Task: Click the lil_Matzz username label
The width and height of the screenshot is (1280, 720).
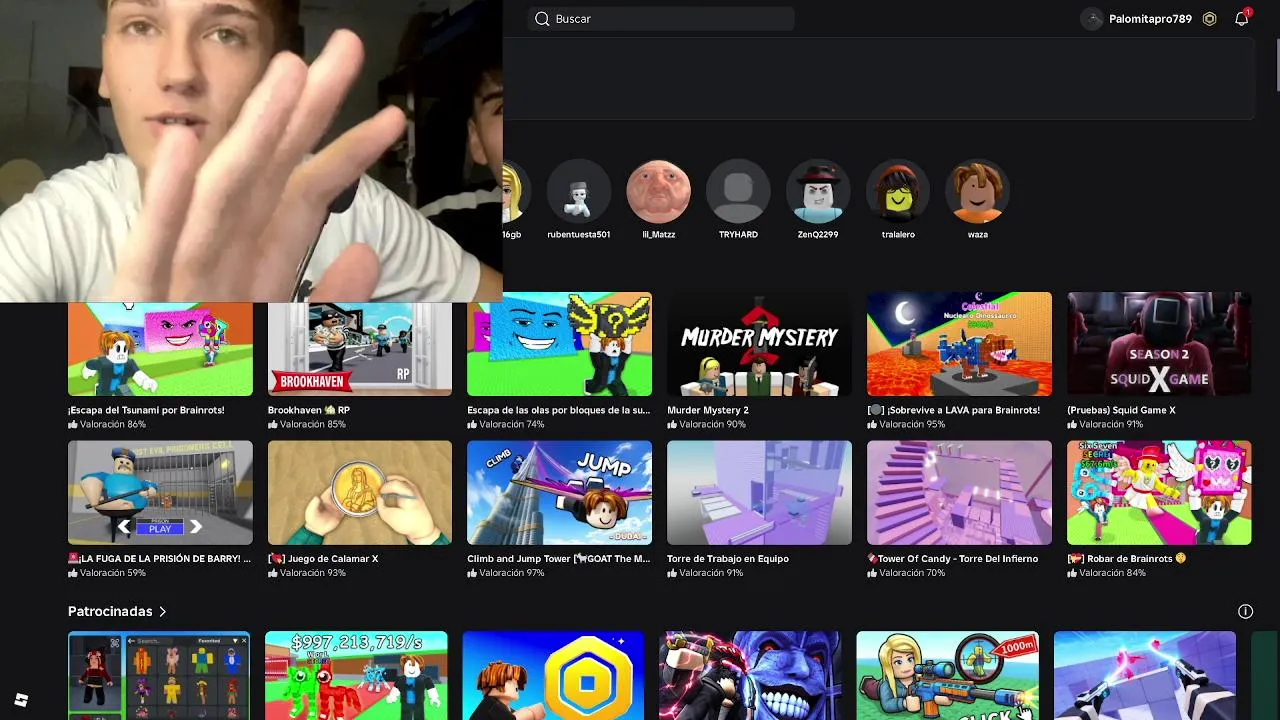Action: 658,234
